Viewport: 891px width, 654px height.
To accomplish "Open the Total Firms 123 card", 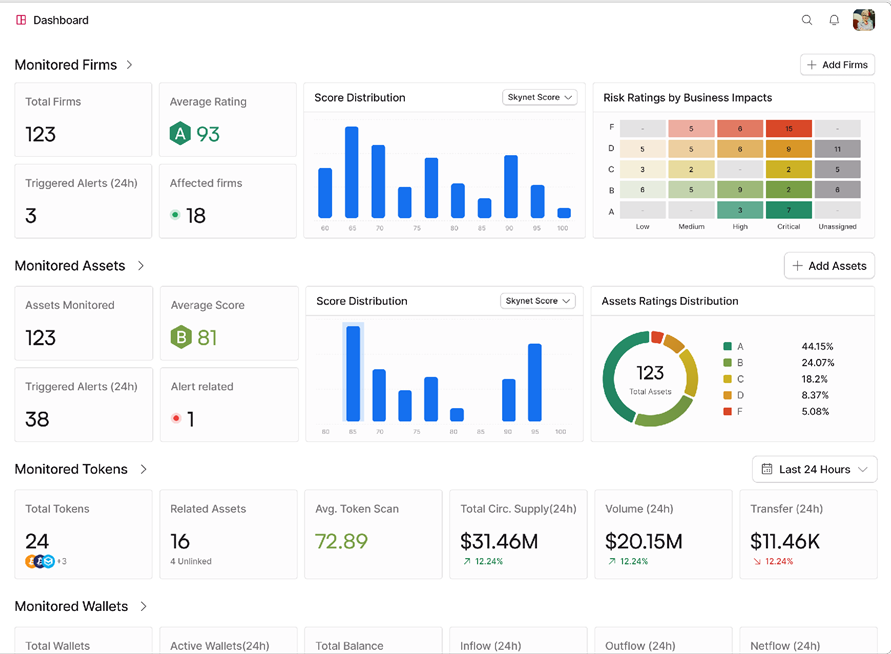I will (x=83, y=119).
